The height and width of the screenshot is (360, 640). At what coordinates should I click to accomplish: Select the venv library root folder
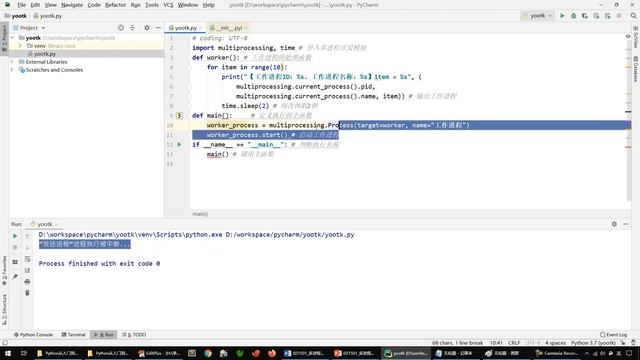[x=51, y=46]
